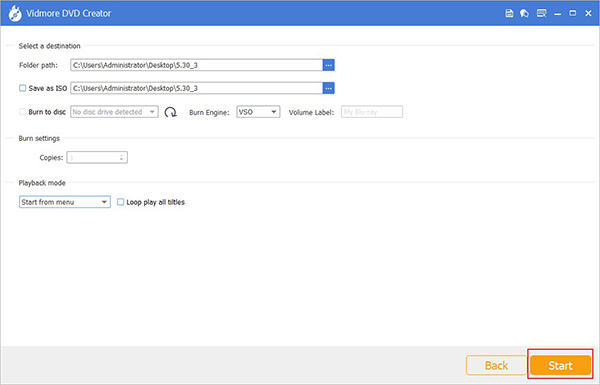The width and height of the screenshot is (600, 385).
Task: Click the 'Copies:' label
Action: (51, 158)
